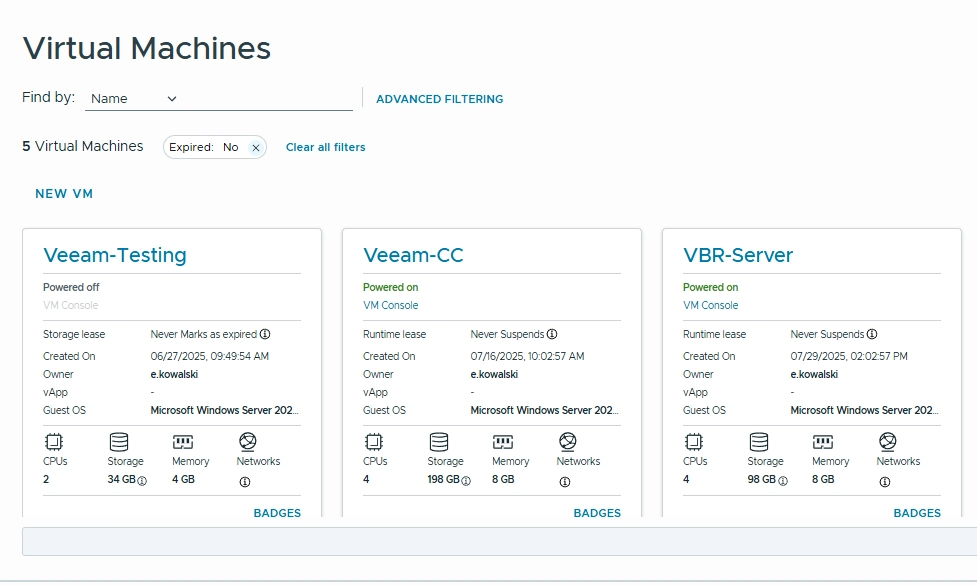Click info icon next to Veeam-CC Never Suspends
This screenshot has height=586, width=977.
coord(552,334)
